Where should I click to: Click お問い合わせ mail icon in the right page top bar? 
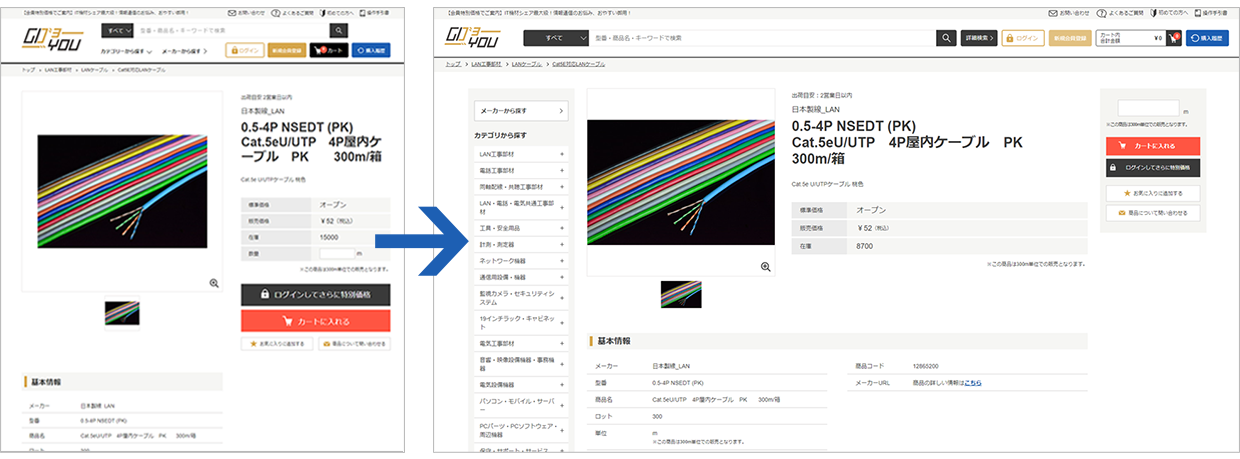tap(1052, 14)
